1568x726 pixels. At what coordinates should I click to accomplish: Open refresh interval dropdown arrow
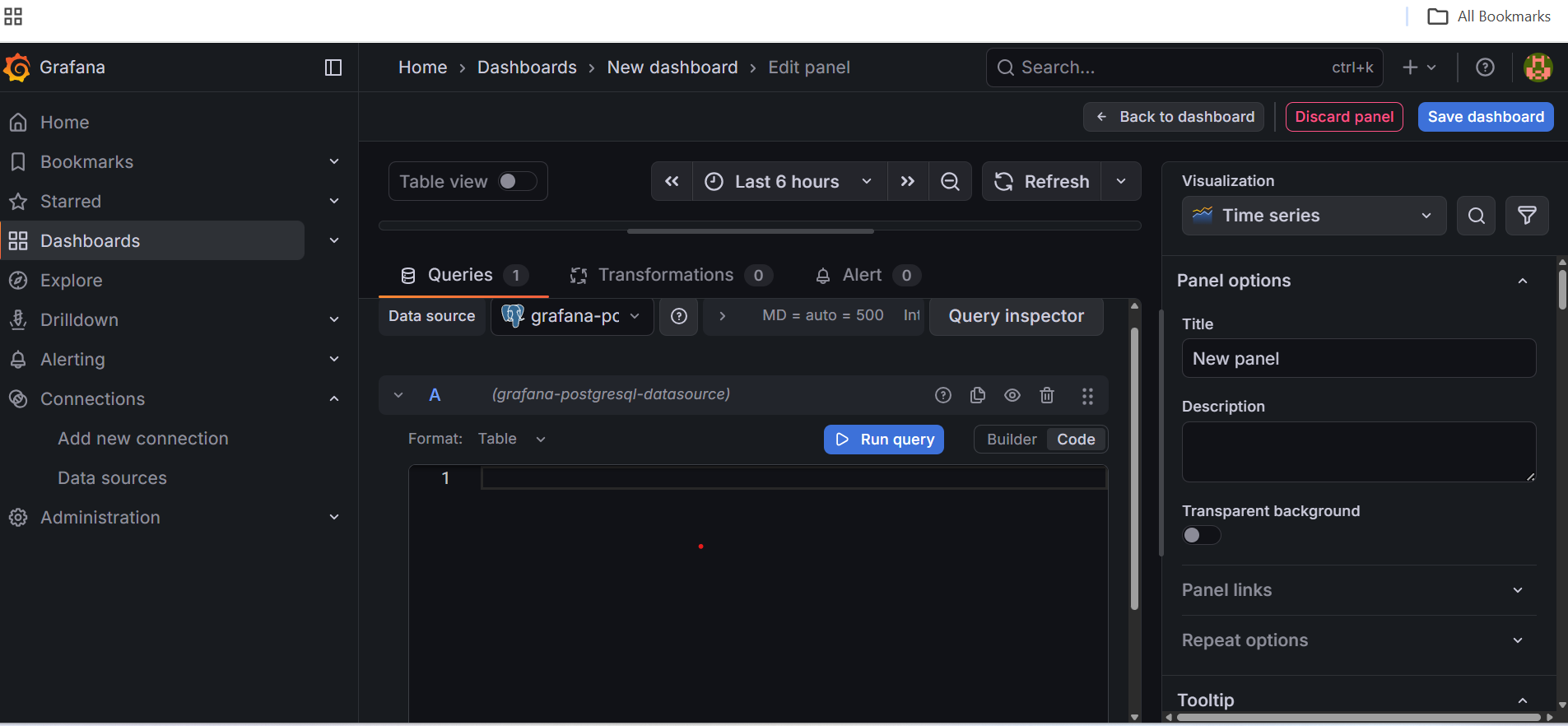pos(1121,181)
